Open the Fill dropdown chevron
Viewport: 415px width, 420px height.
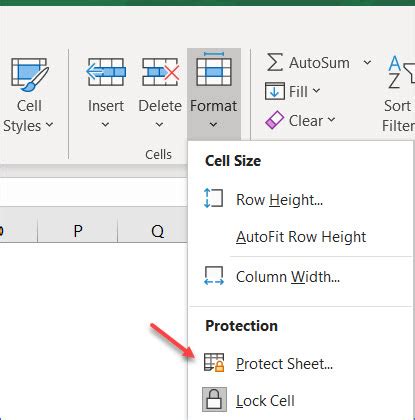(x=316, y=90)
